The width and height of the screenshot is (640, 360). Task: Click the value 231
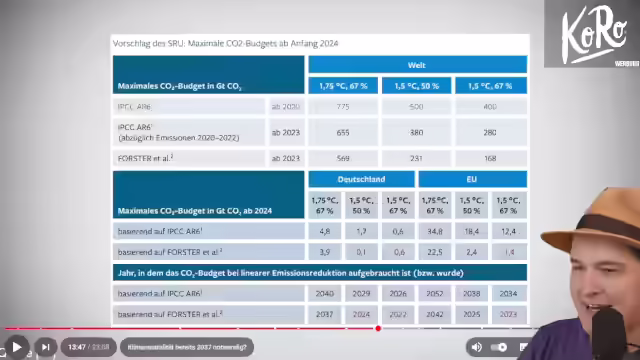tap(416, 158)
